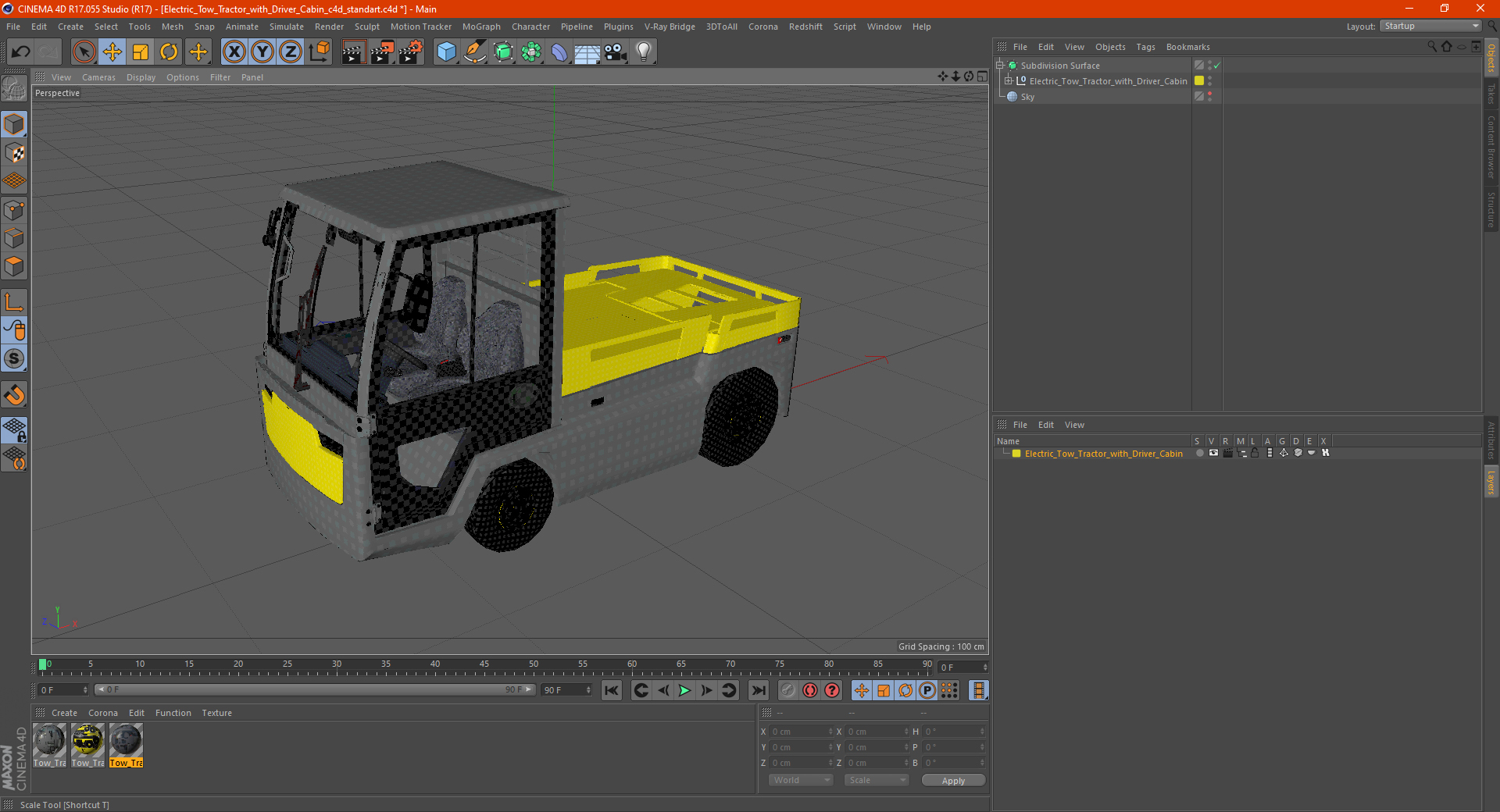
Task: Click the Apply button
Action: click(x=953, y=781)
